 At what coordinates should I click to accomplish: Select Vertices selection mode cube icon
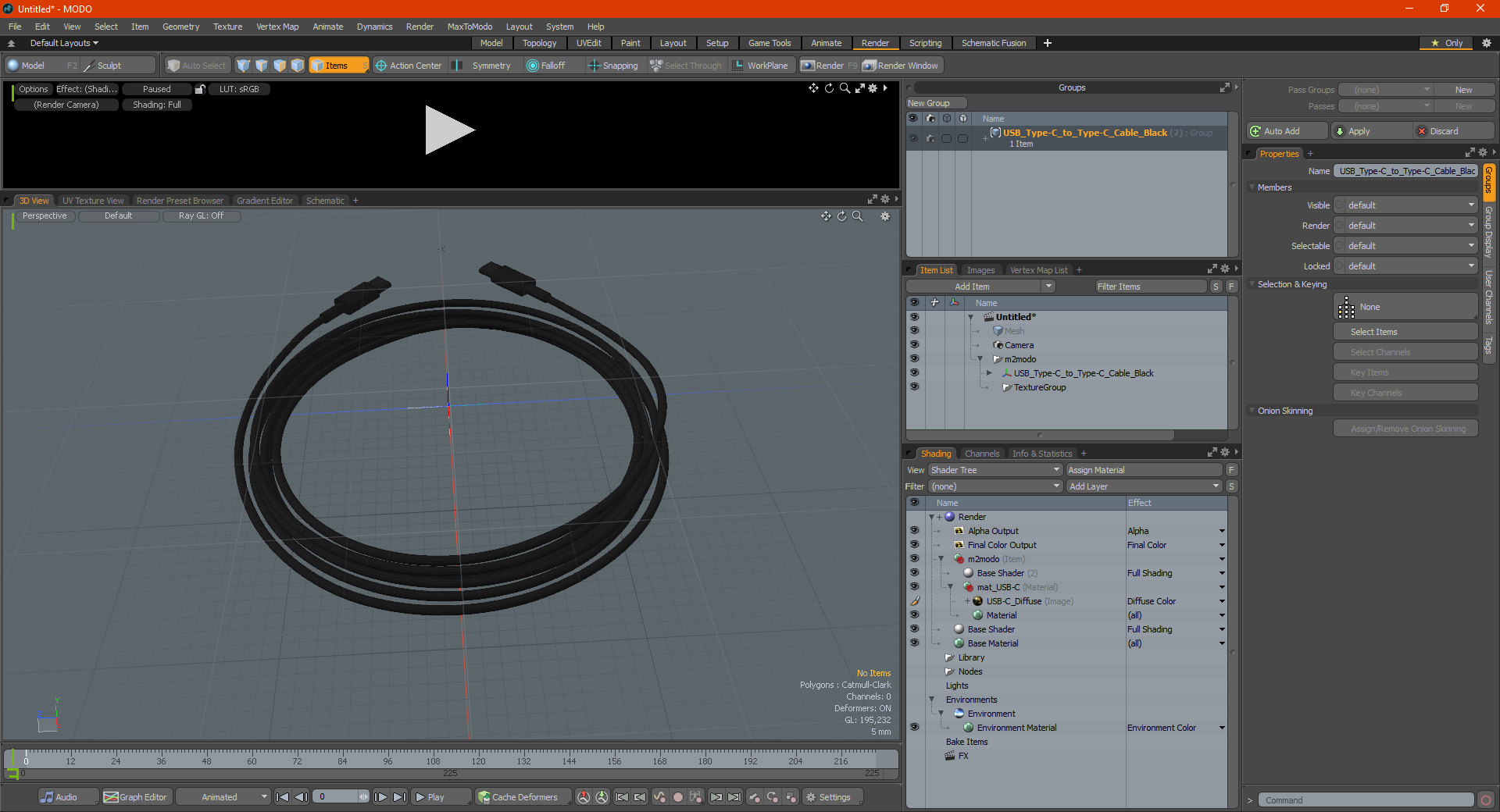(244, 66)
